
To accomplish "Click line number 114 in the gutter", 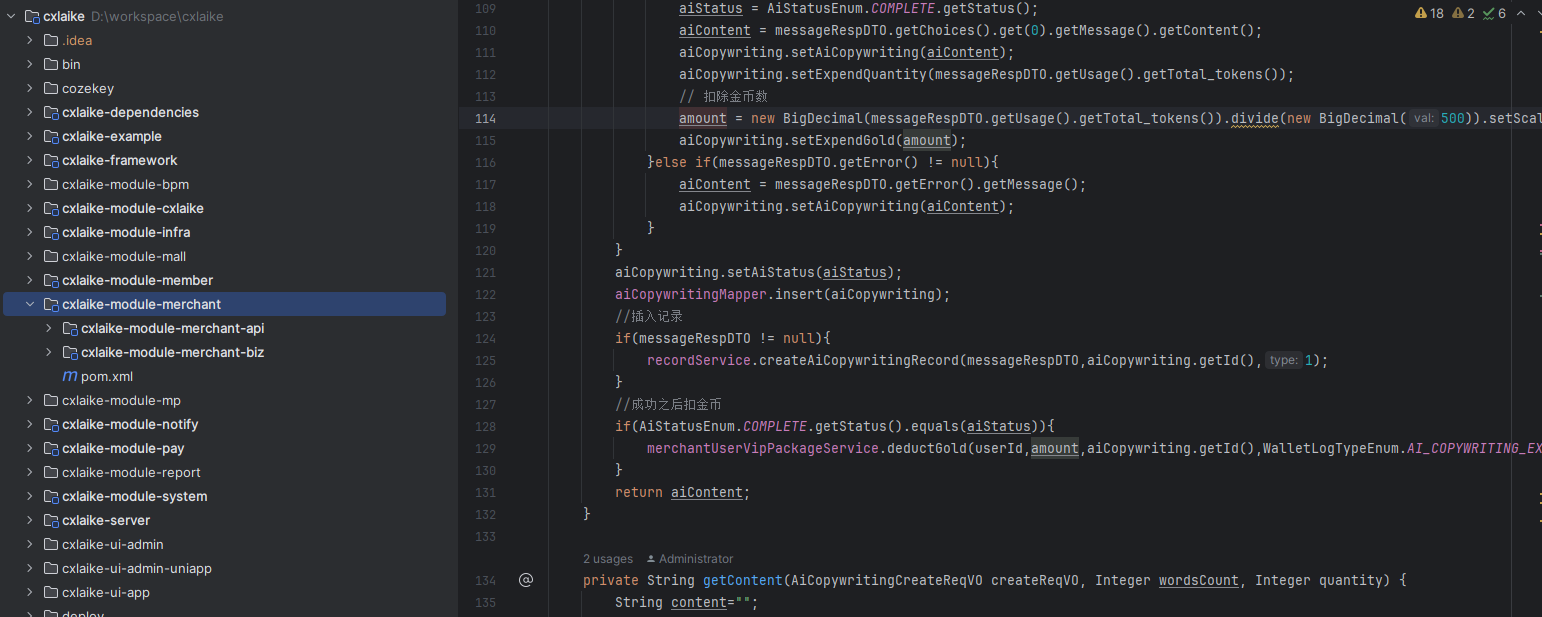I will point(484,118).
